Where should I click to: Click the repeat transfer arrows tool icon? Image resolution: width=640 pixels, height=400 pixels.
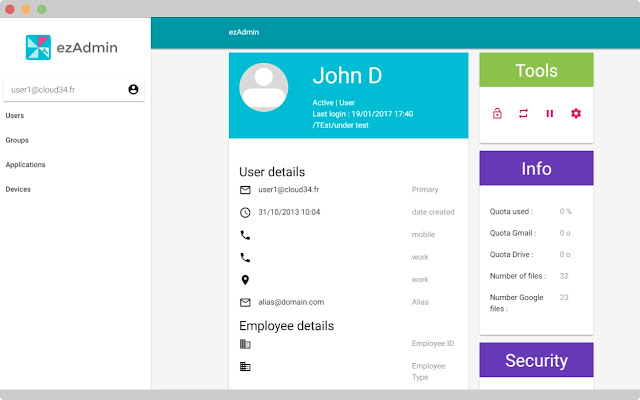(523, 113)
